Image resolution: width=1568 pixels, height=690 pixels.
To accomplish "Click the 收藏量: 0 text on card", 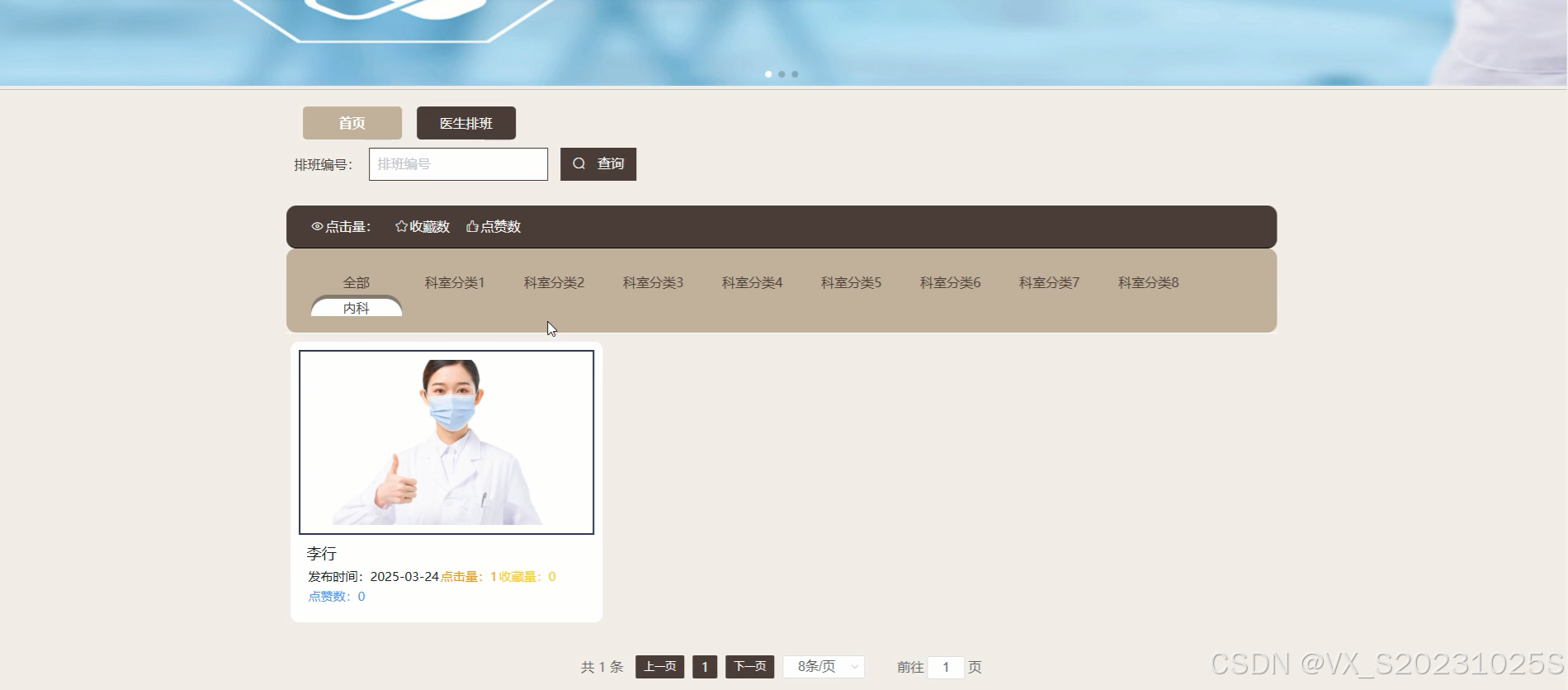I will point(527,577).
